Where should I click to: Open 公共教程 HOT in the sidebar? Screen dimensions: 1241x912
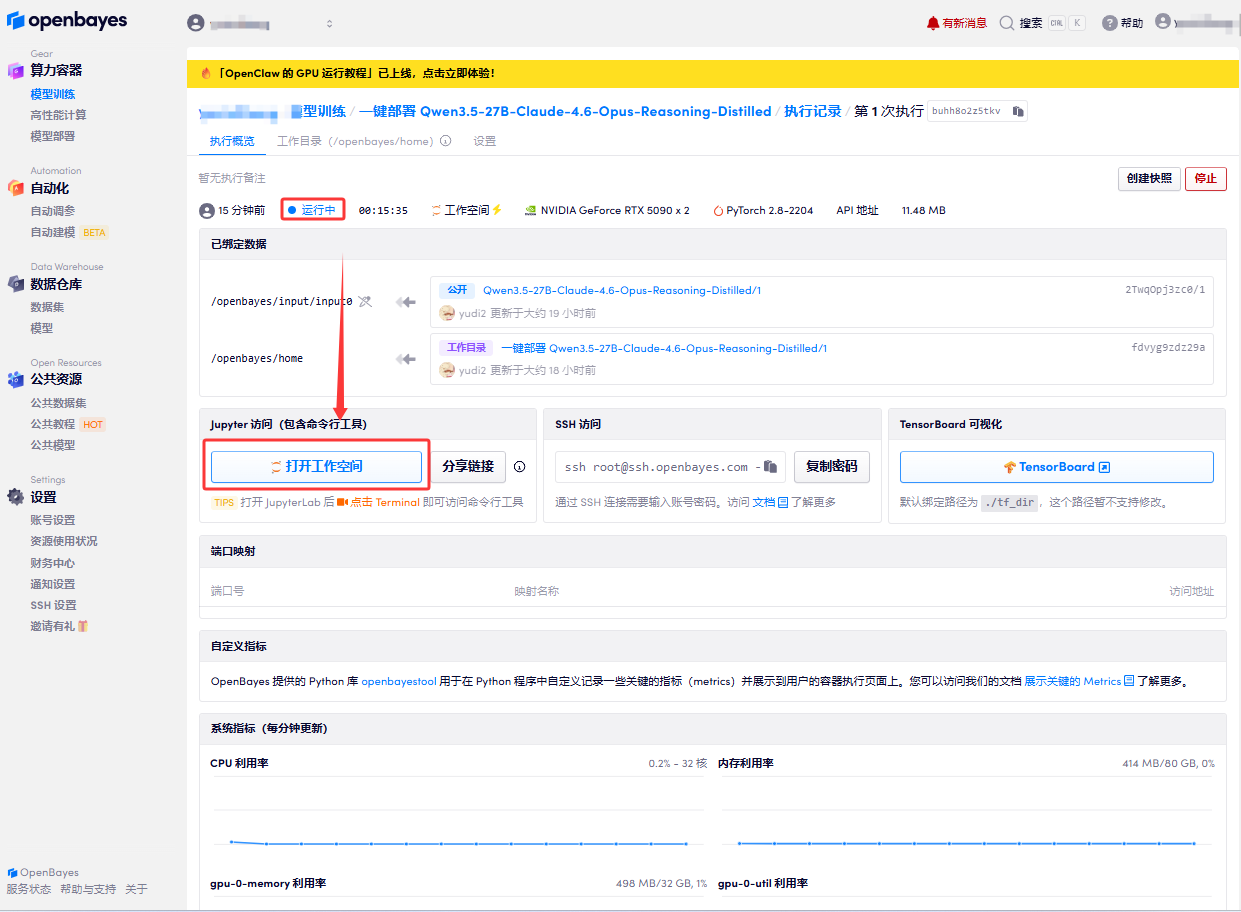[68, 424]
